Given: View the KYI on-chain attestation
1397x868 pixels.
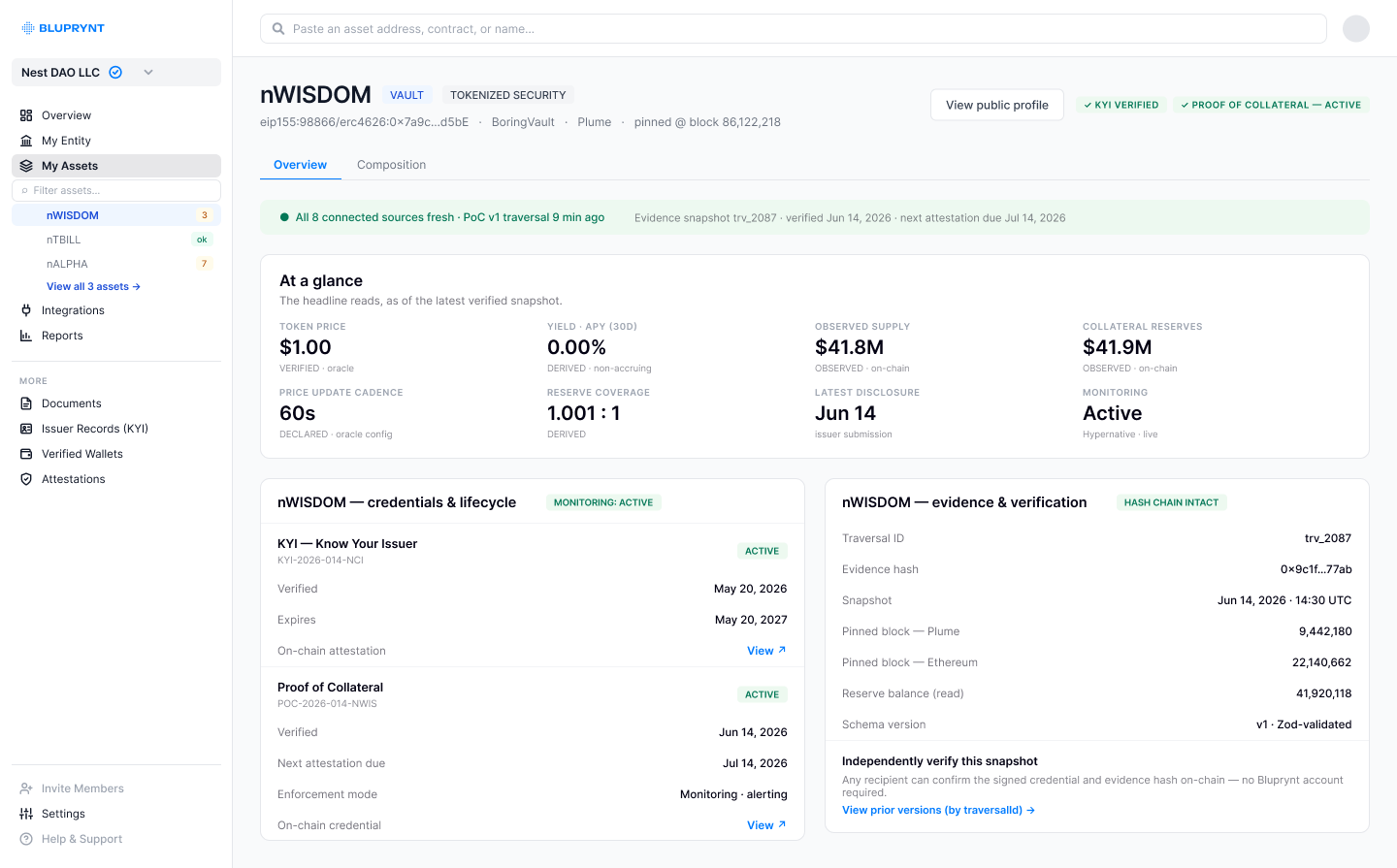Looking at the screenshot, I should (x=766, y=651).
